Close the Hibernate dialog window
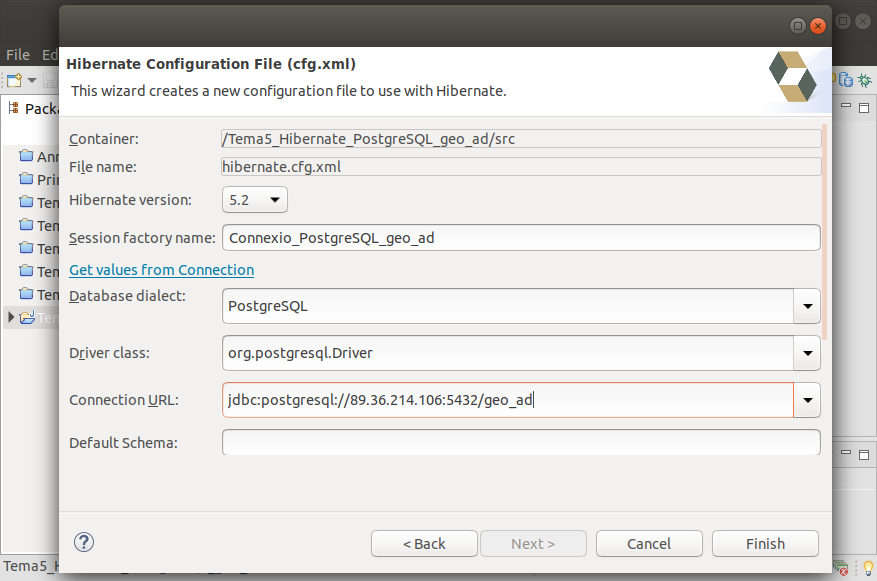Viewport: 877px width, 581px height. pyautogui.click(x=818, y=25)
